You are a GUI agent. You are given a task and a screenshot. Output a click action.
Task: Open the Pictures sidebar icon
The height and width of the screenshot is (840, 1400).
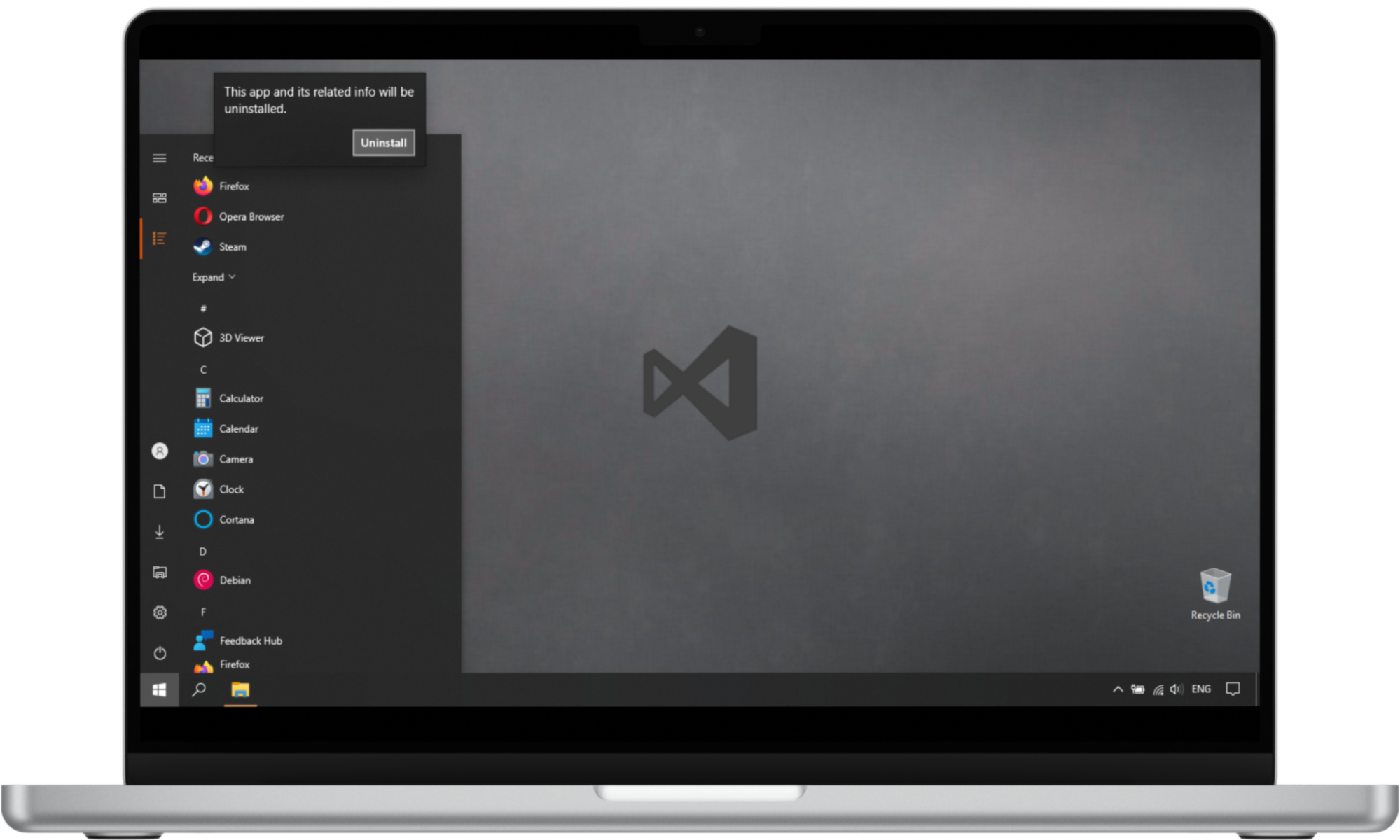160,573
